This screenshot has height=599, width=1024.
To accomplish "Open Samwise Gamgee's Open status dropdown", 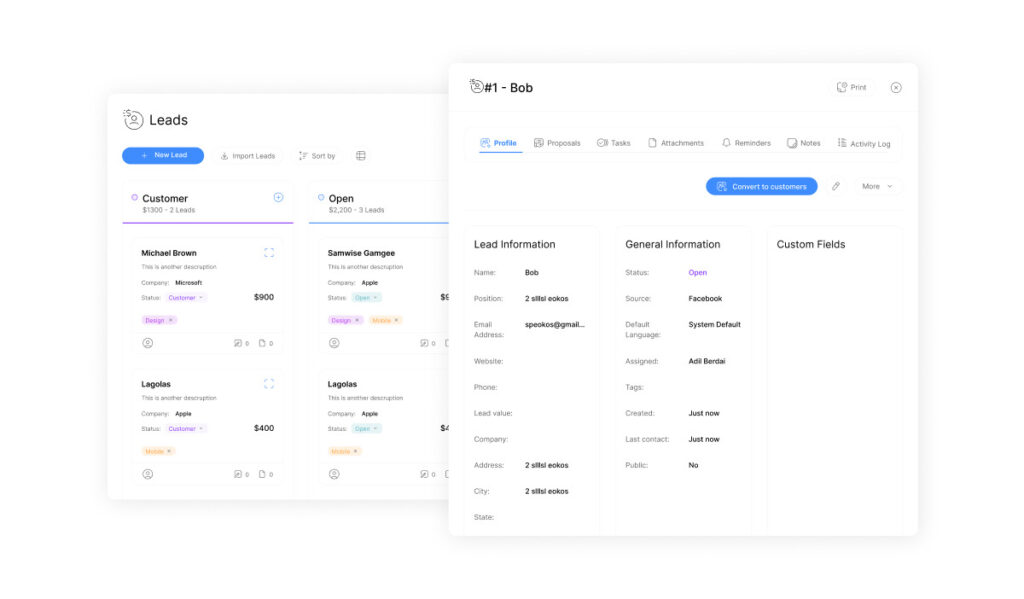I will [x=366, y=298].
